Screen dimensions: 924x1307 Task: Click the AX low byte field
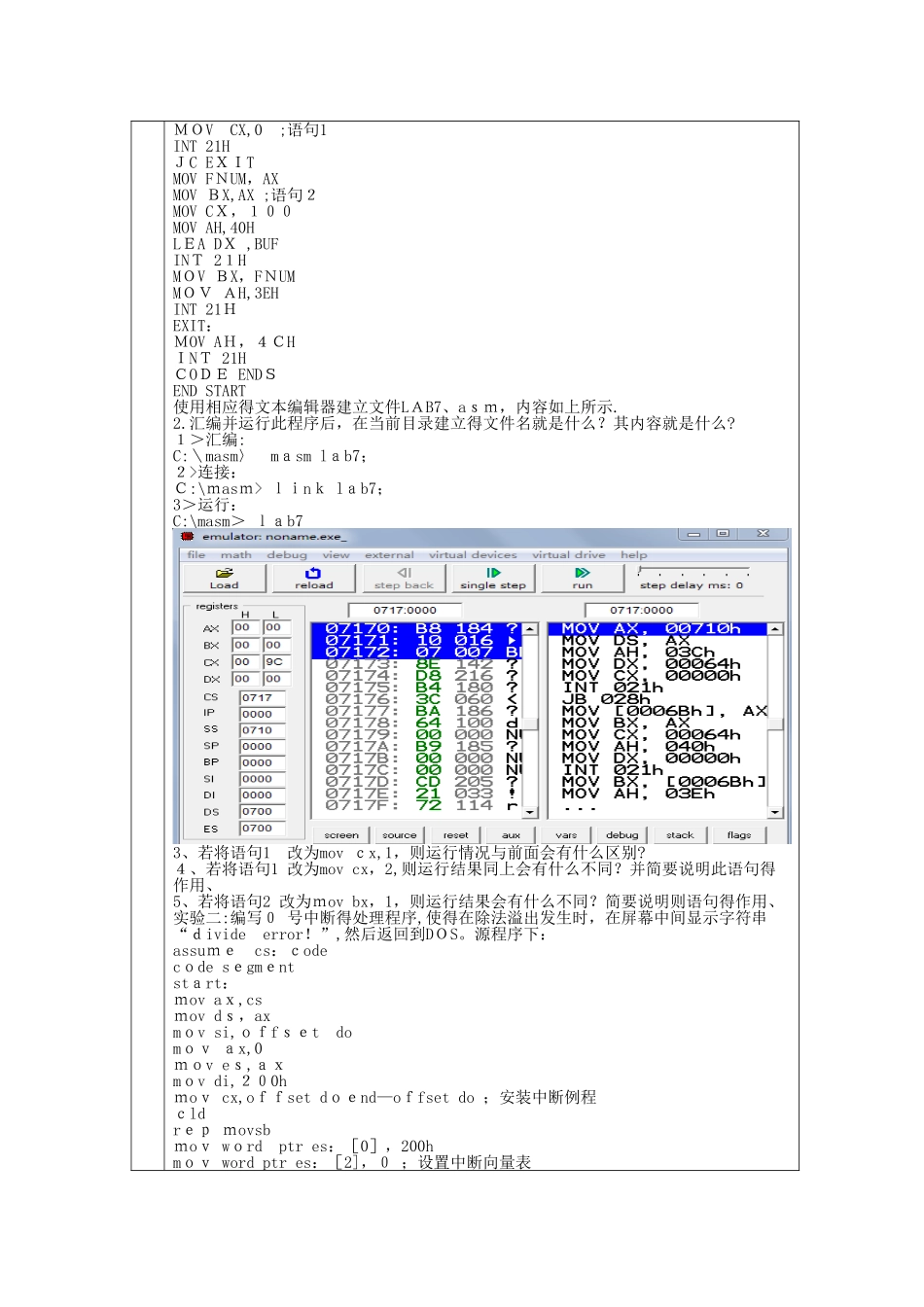275,628
